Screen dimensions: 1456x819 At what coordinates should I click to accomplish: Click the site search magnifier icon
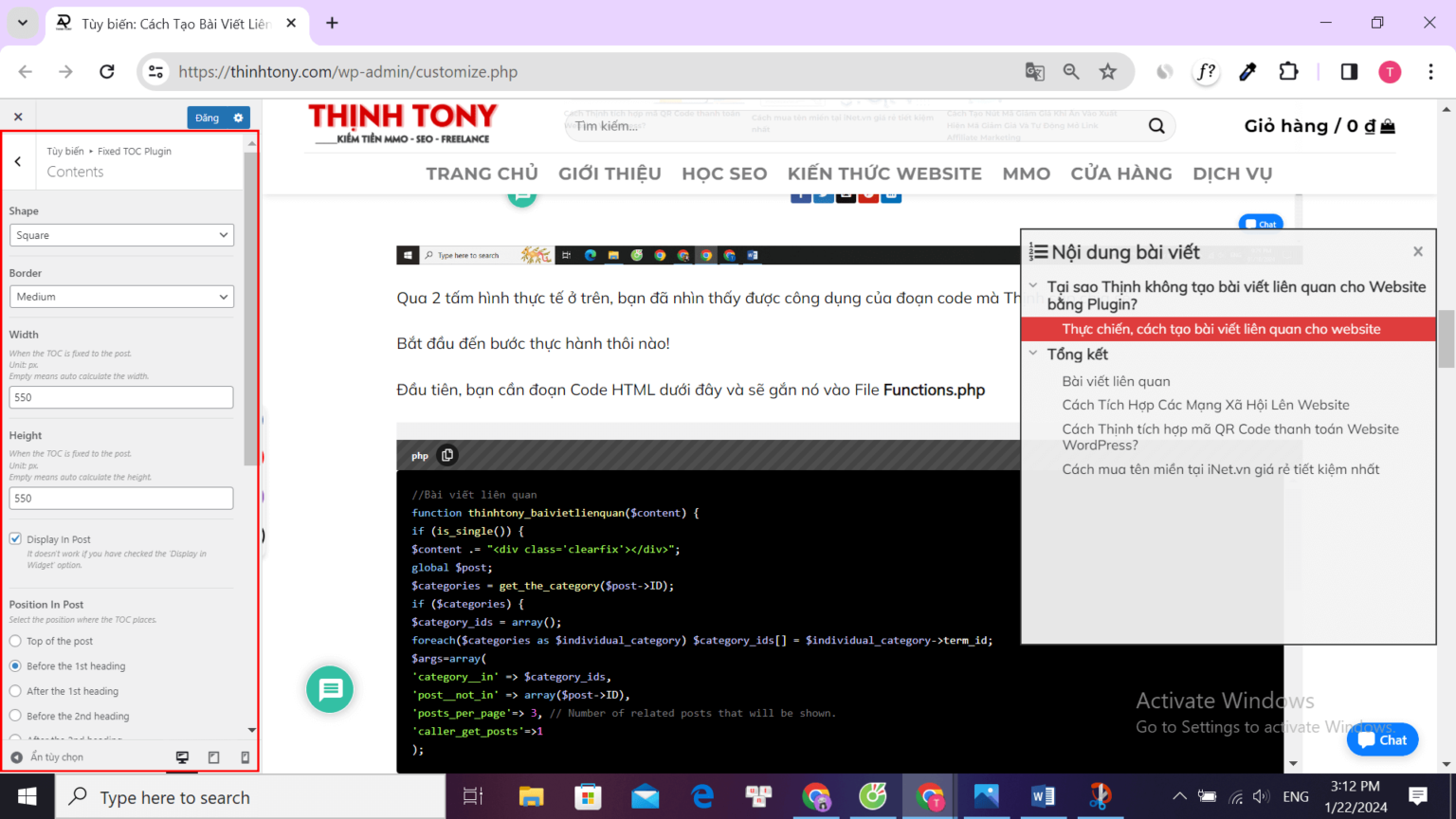[1156, 126]
